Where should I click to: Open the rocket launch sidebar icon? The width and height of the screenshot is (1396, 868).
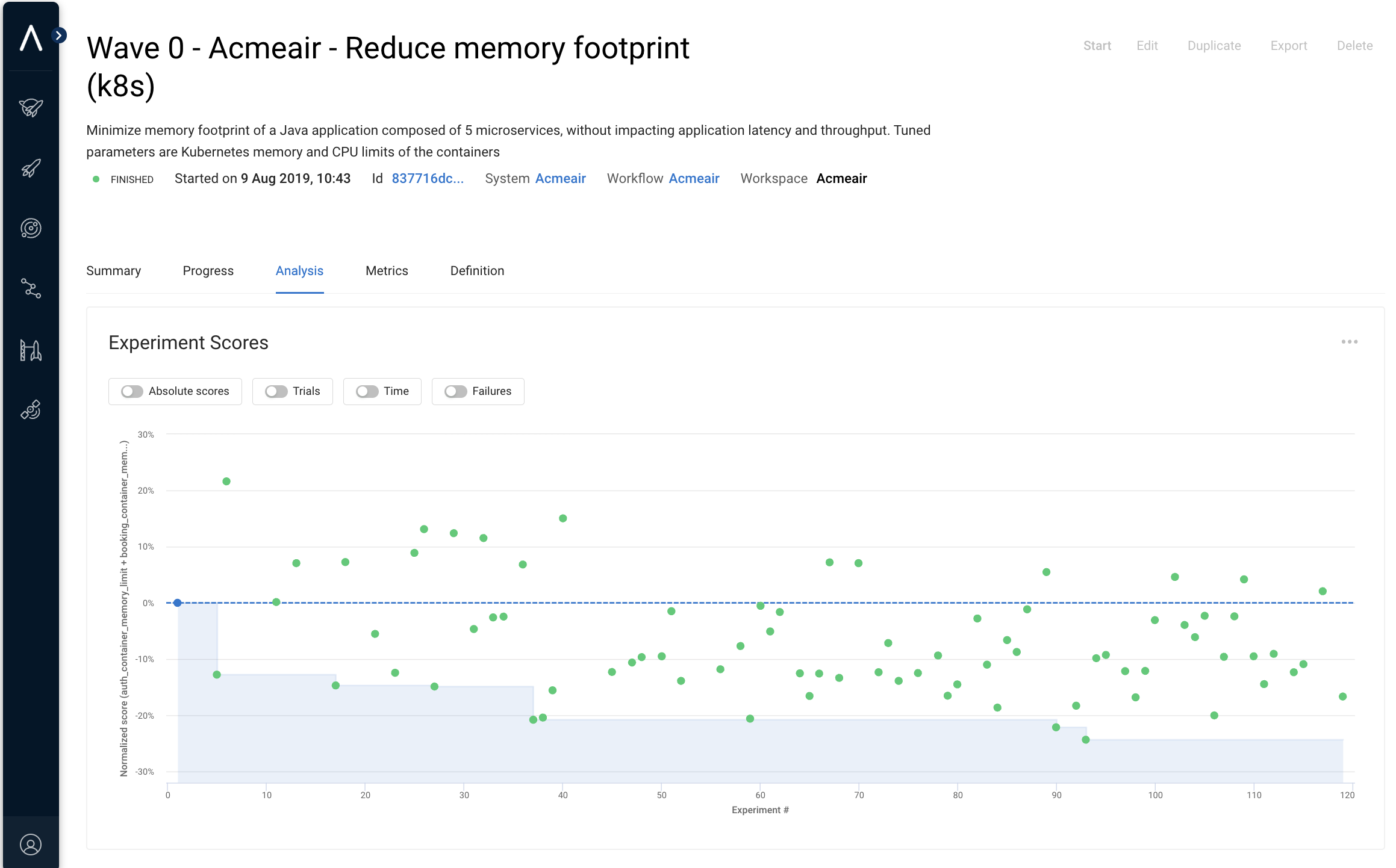[x=31, y=168]
